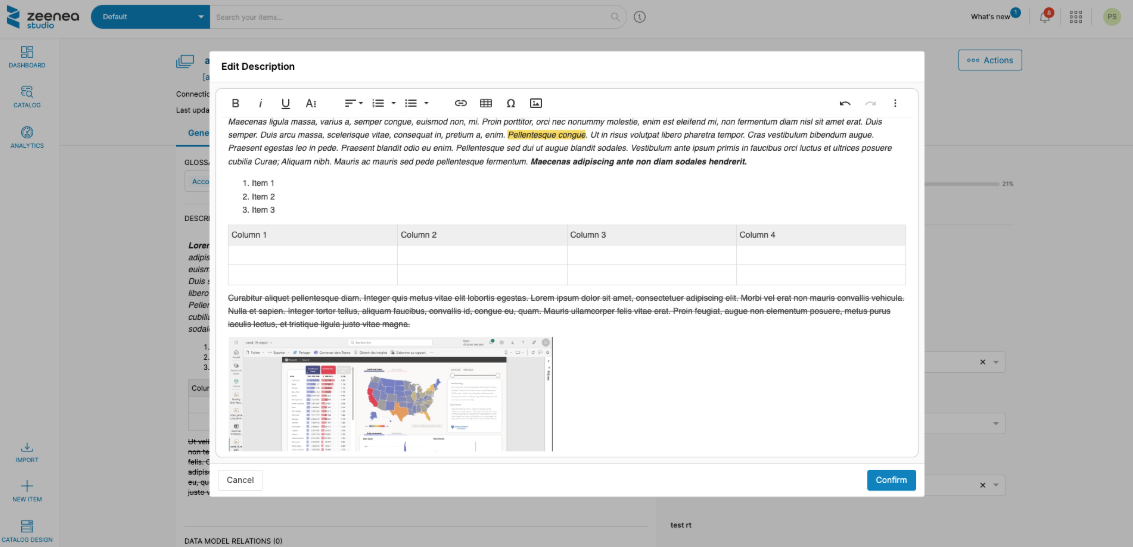Toggle italic text formatting
The width and height of the screenshot is (1133, 547).
pos(261,103)
